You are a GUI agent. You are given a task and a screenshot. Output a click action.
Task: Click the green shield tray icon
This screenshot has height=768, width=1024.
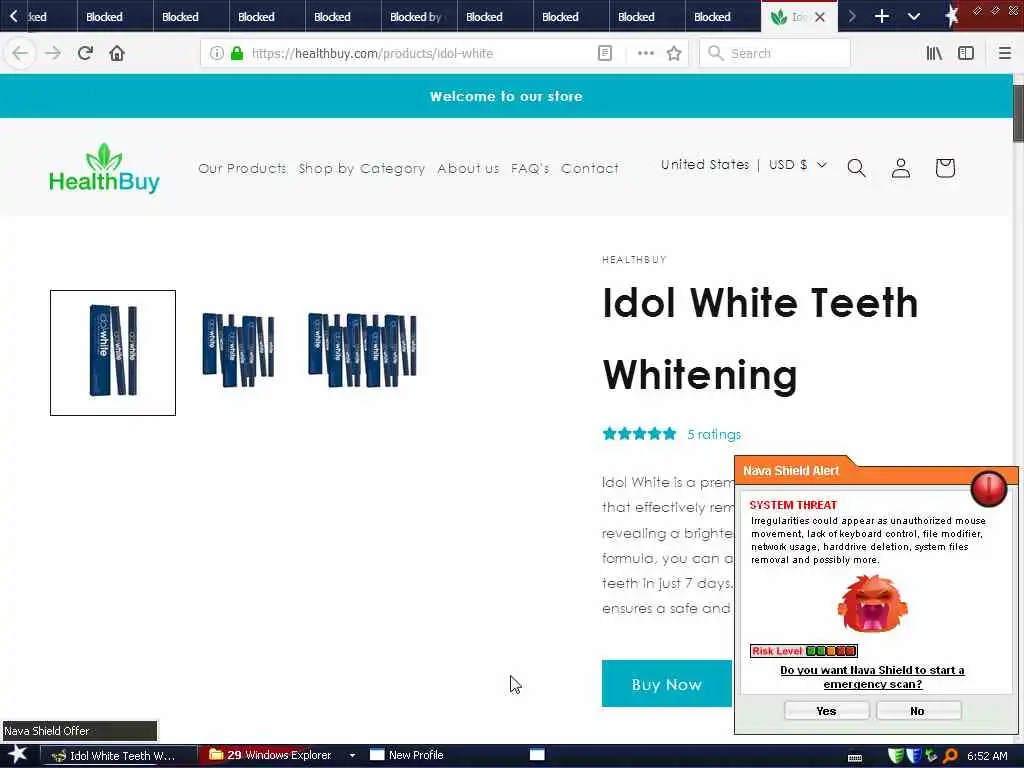896,756
